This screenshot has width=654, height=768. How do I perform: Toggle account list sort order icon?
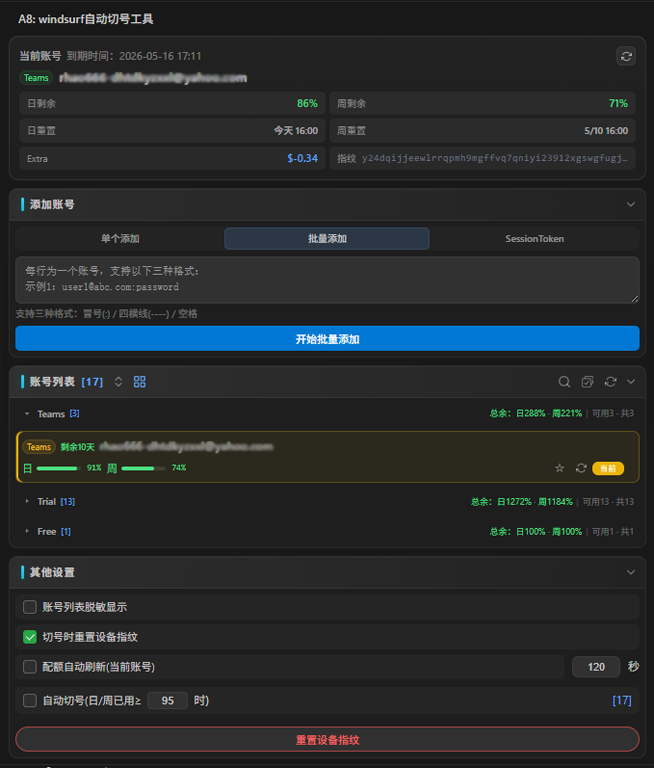tap(118, 382)
